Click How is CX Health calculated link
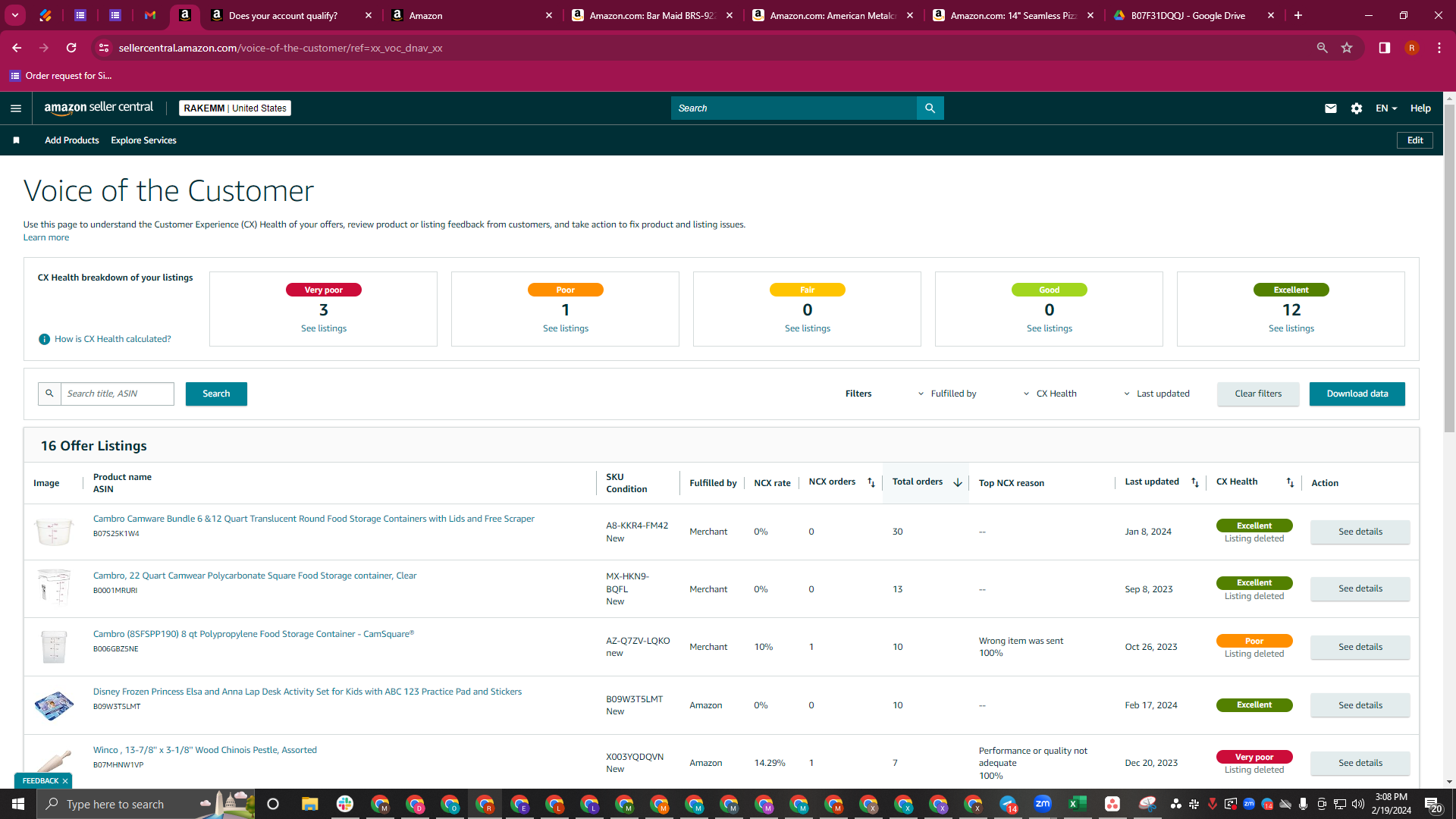Image resolution: width=1456 pixels, height=819 pixels. [113, 339]
